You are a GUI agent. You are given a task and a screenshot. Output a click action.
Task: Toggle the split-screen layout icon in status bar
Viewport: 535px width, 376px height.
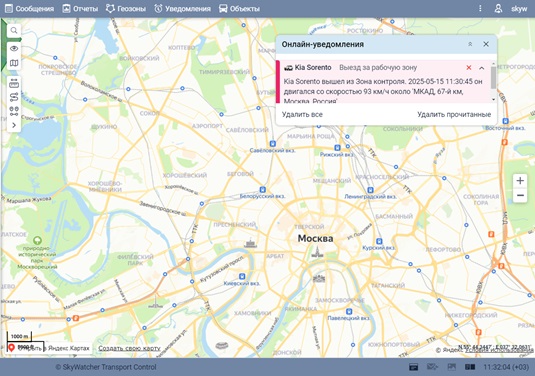470,367
